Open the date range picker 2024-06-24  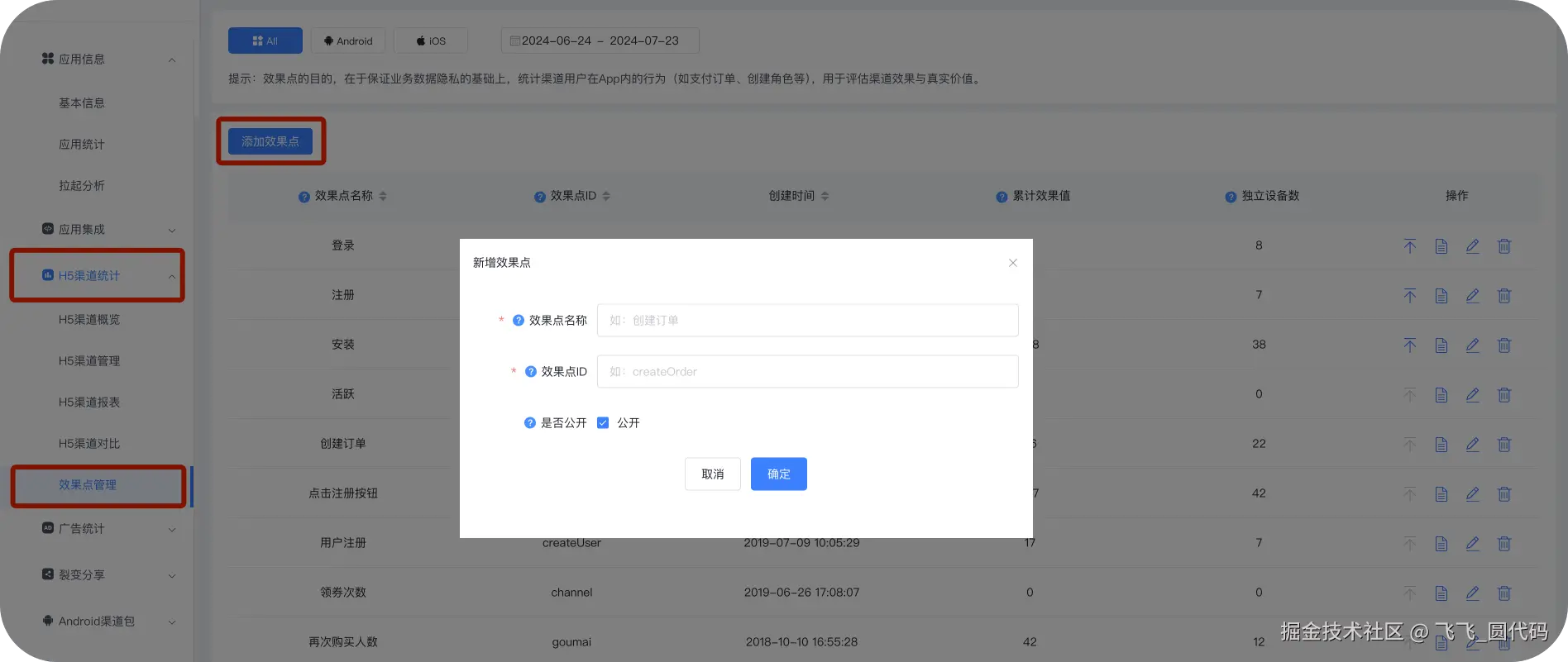click(x=600, y=40)
